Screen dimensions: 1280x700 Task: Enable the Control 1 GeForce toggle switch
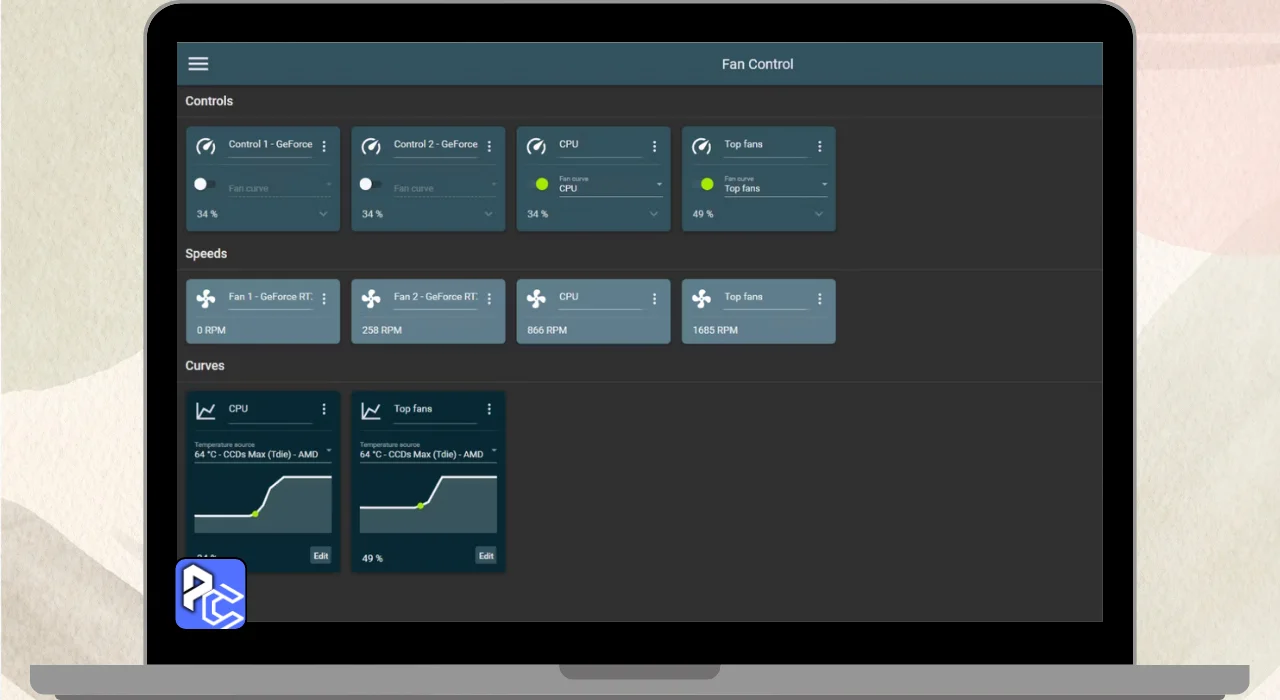205,184
